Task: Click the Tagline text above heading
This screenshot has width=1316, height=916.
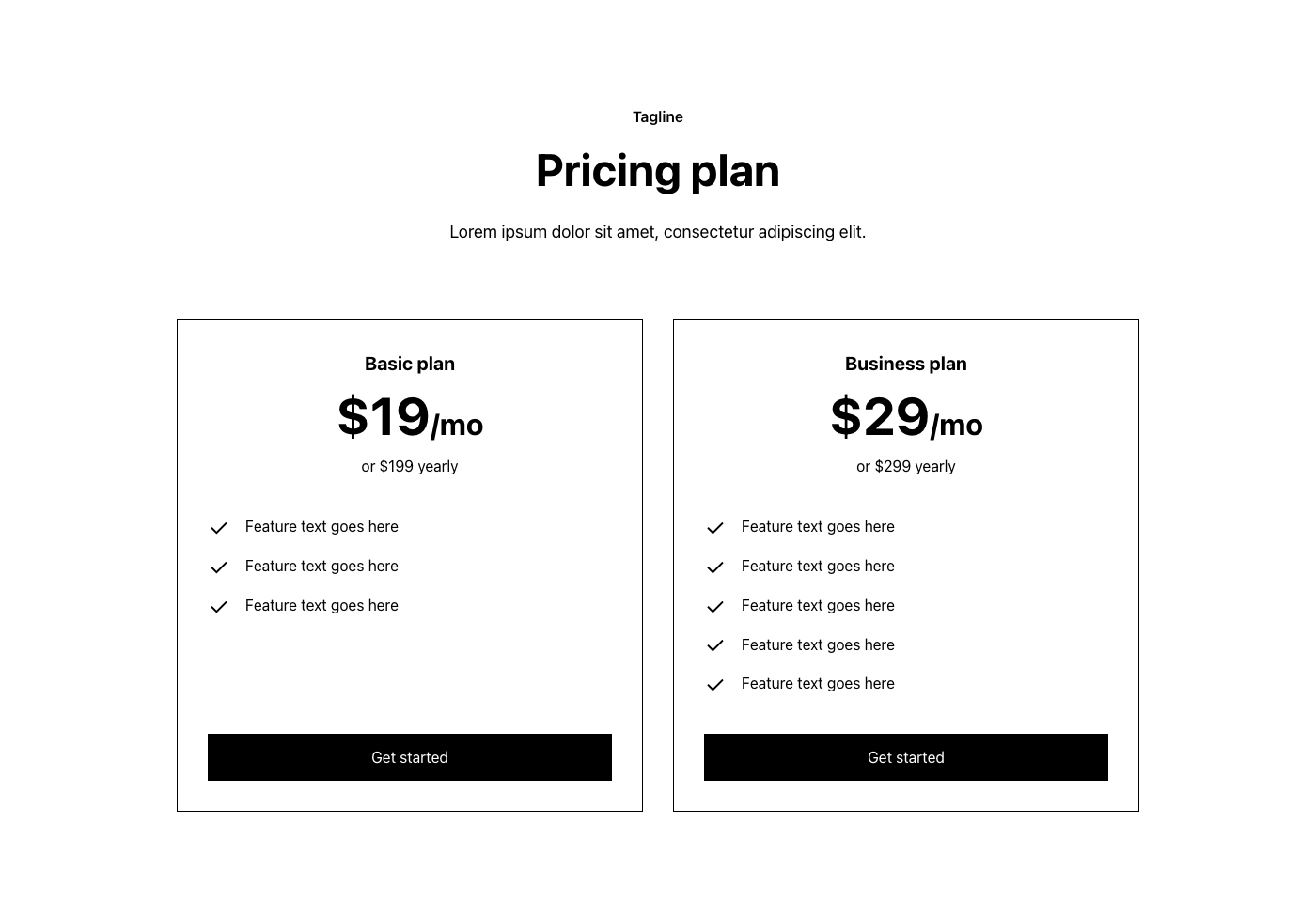Action: coord(657,117)
